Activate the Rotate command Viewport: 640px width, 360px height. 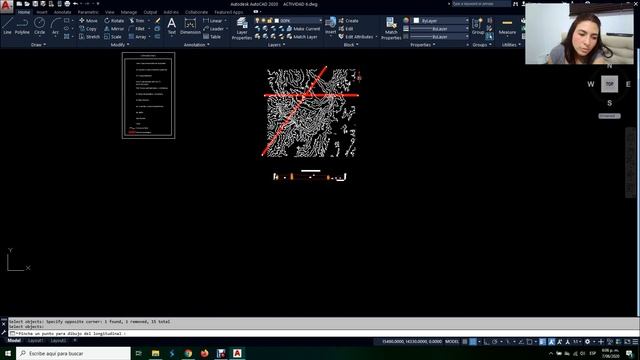(x=114, y=20)
